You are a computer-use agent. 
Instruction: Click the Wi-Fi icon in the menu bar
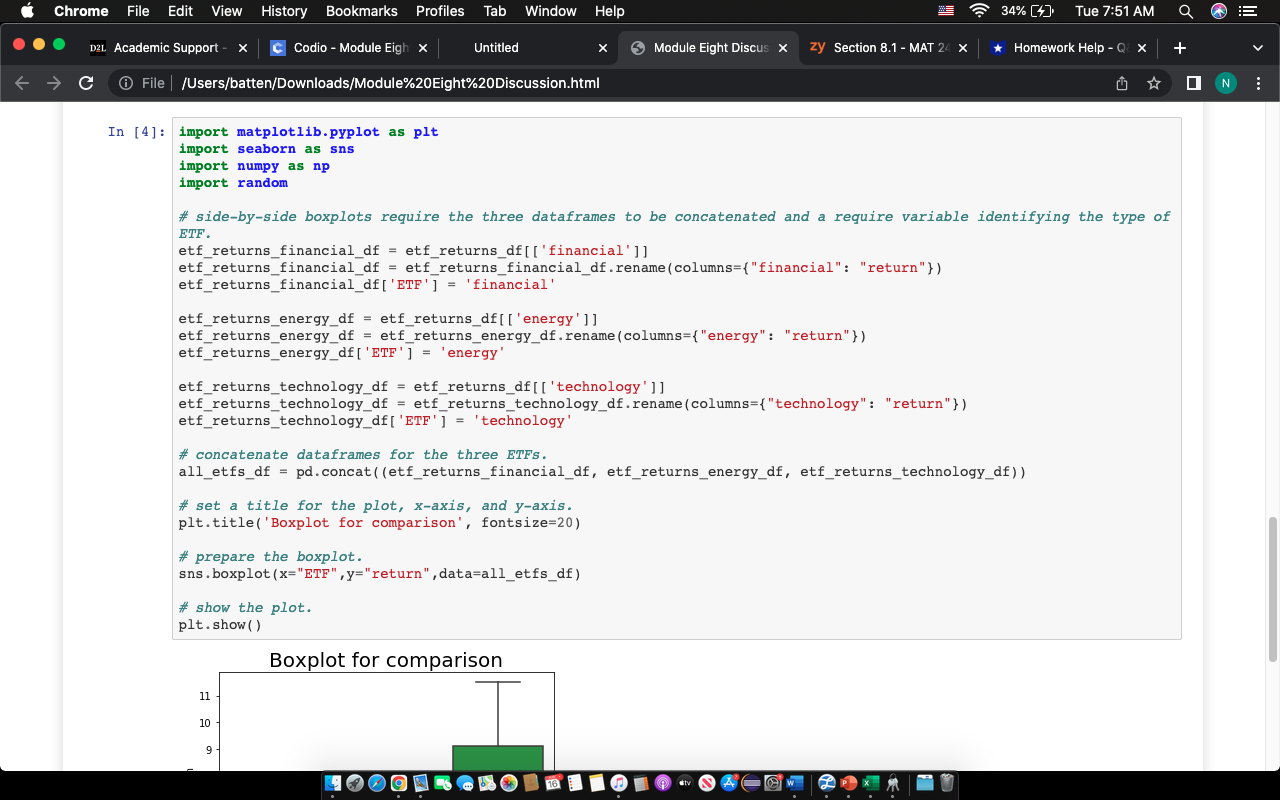coord(978,12)
